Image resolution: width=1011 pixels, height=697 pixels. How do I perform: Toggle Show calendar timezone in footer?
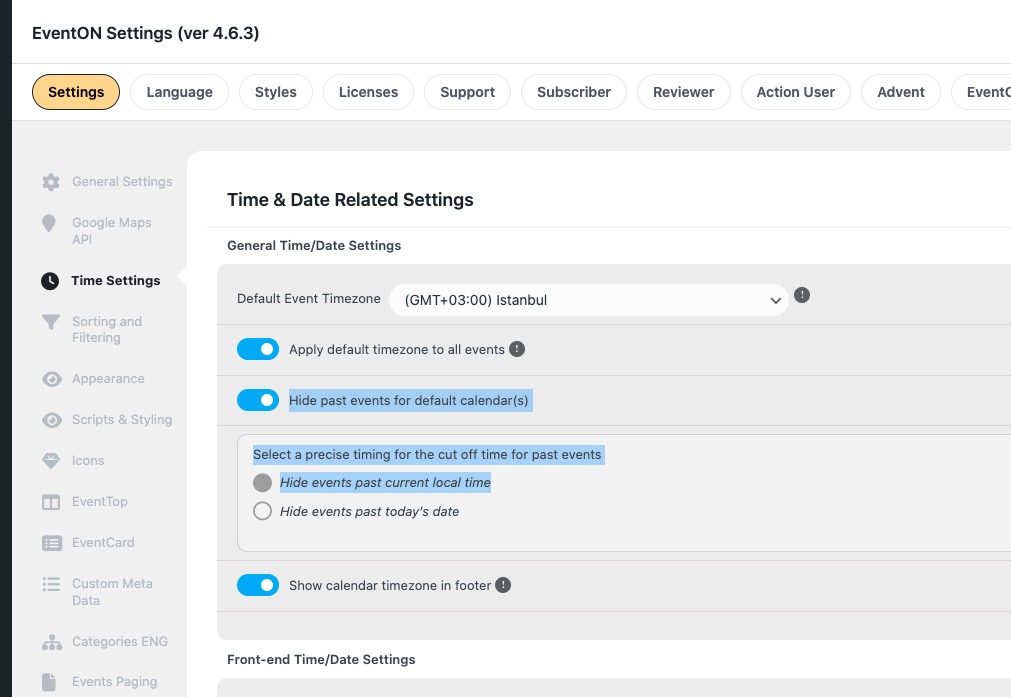tap(258, 585)
